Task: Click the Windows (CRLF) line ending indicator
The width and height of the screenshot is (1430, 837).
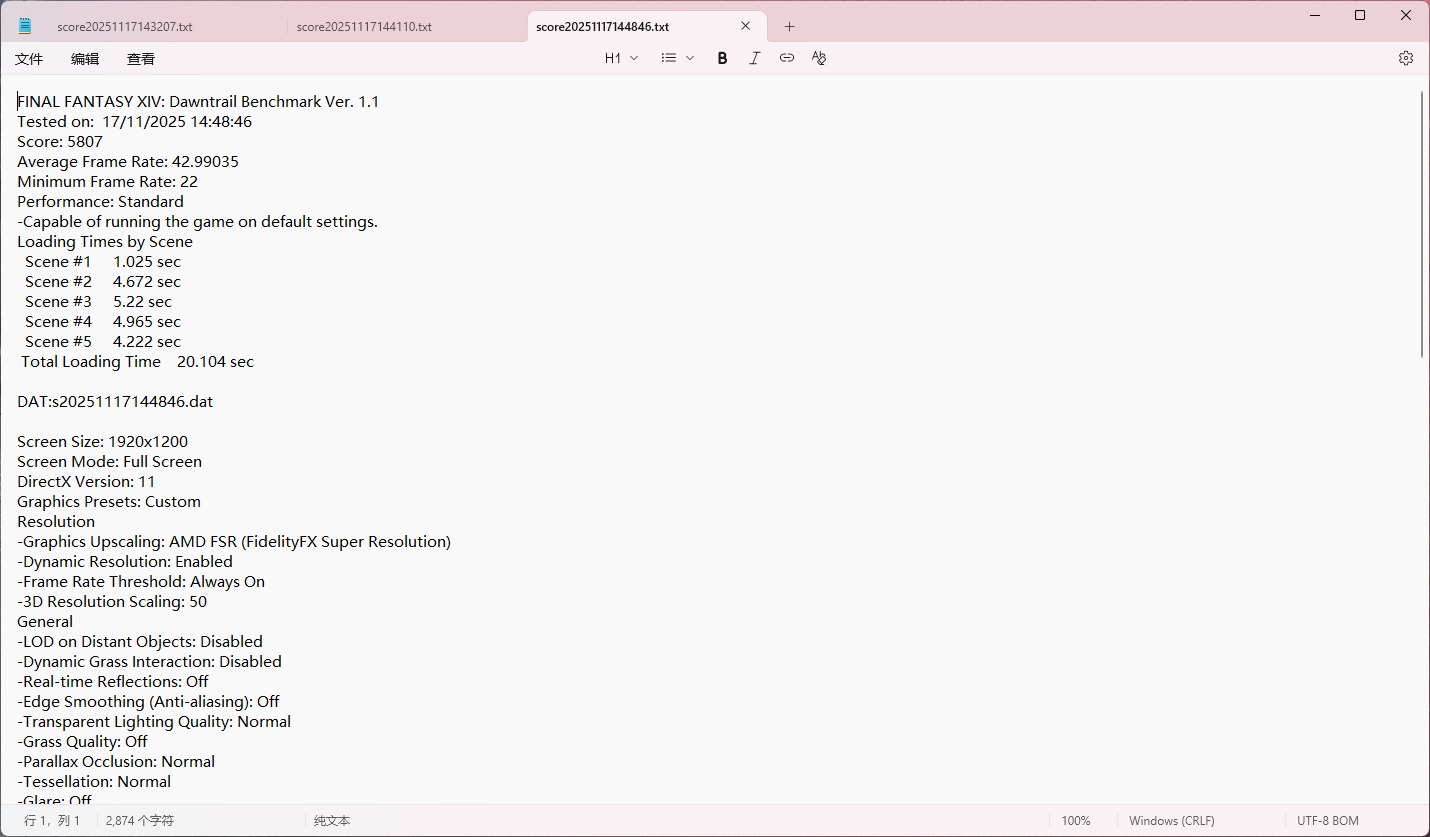Action: coord(1172,821)
